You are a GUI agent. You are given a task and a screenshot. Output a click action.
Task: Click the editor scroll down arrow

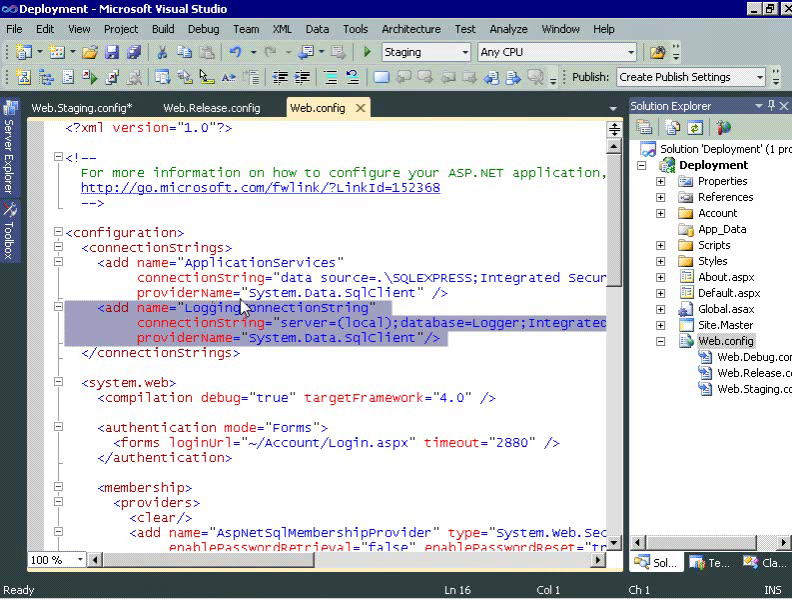point(614,543)
